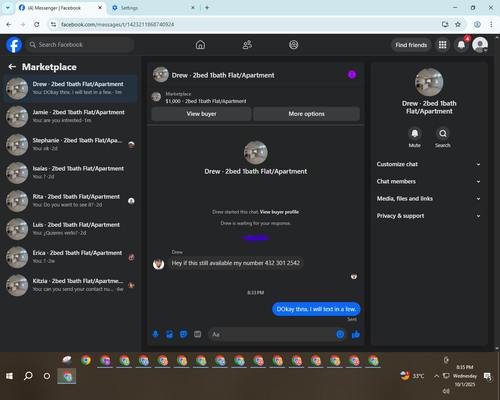Switch to the Settings tab

point(153,8)
